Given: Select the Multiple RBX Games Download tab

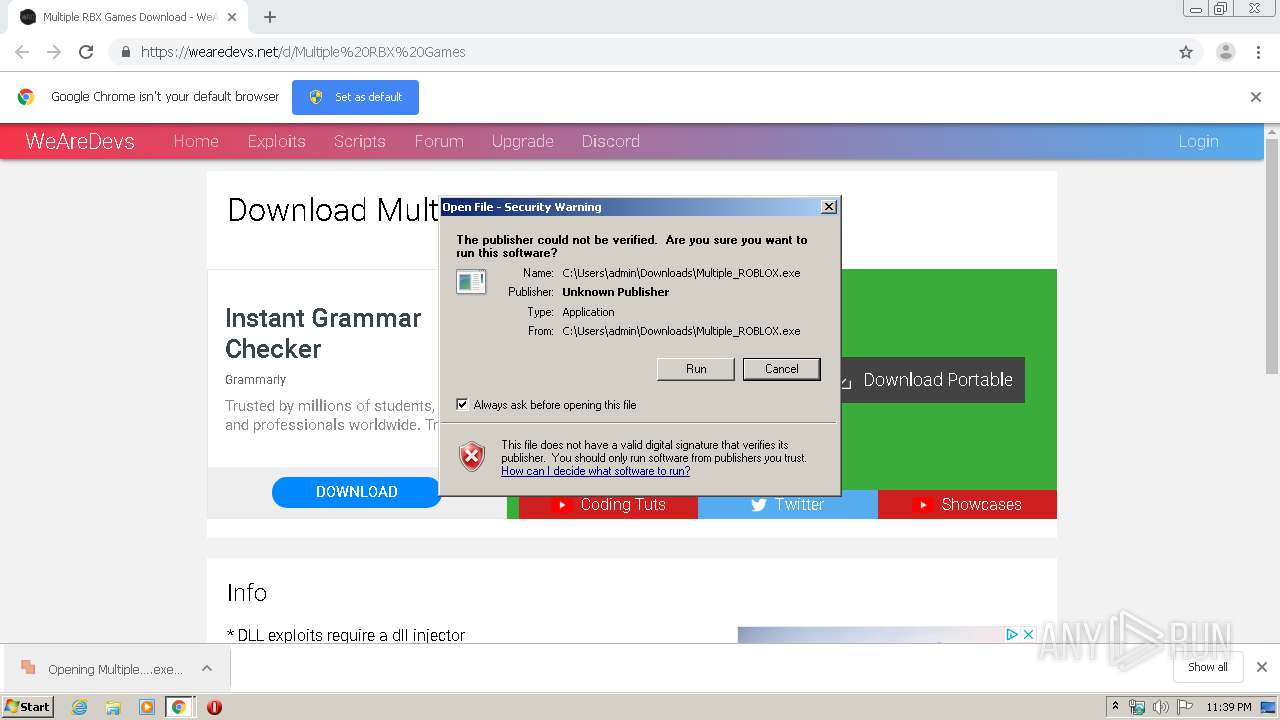Looking at the screenshot, I should click(x=128, y=17).
